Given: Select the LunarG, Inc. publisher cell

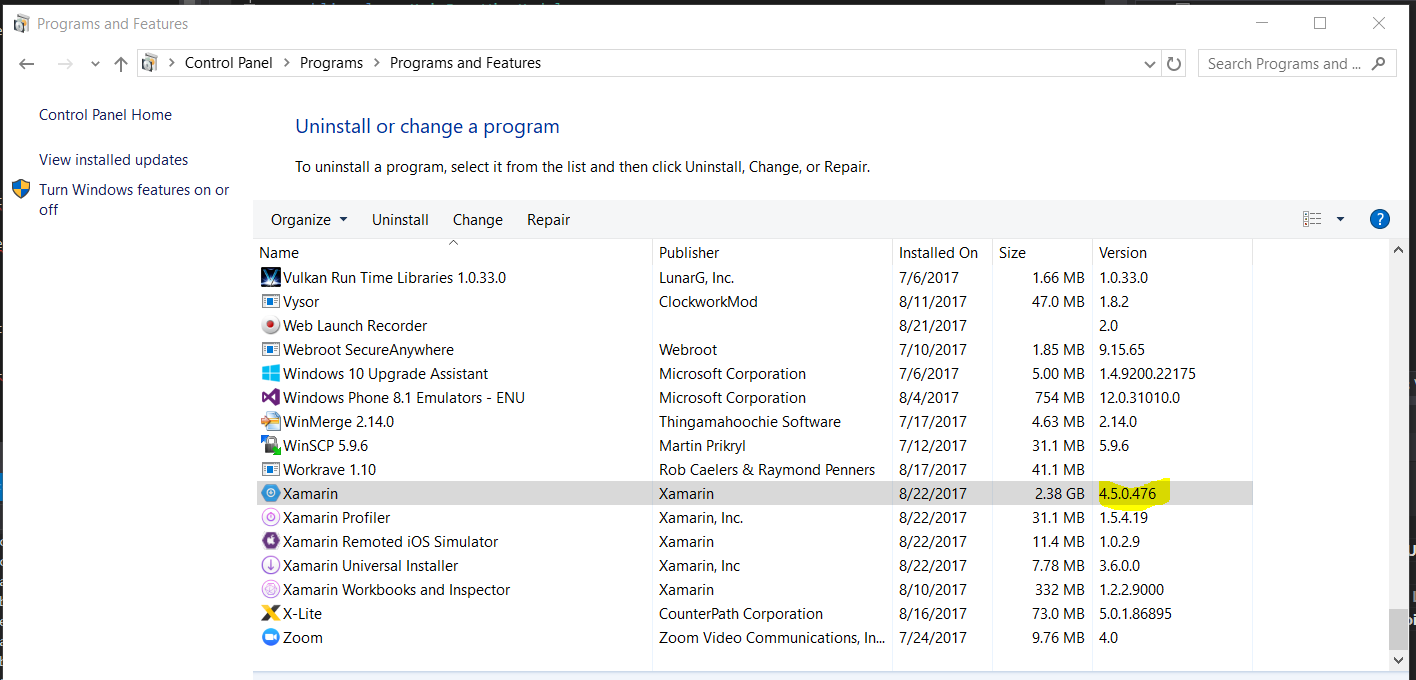Looking at the screenshot, I should pyautogui.click(x=696, y=277).
